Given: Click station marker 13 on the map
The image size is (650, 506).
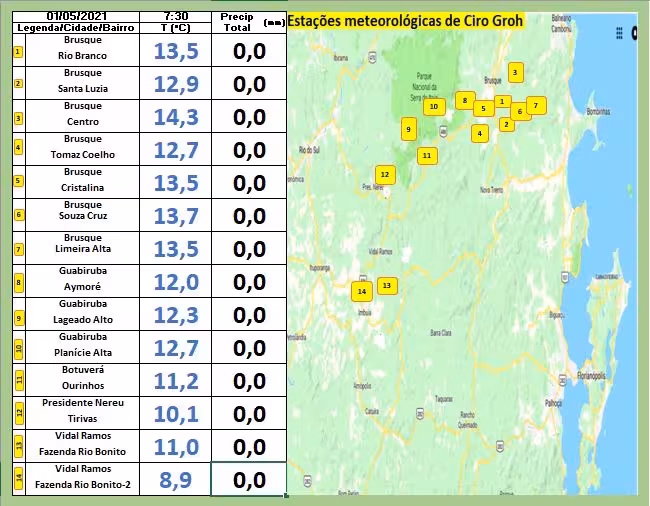Looking at the screenshot, I should point(387,286).
